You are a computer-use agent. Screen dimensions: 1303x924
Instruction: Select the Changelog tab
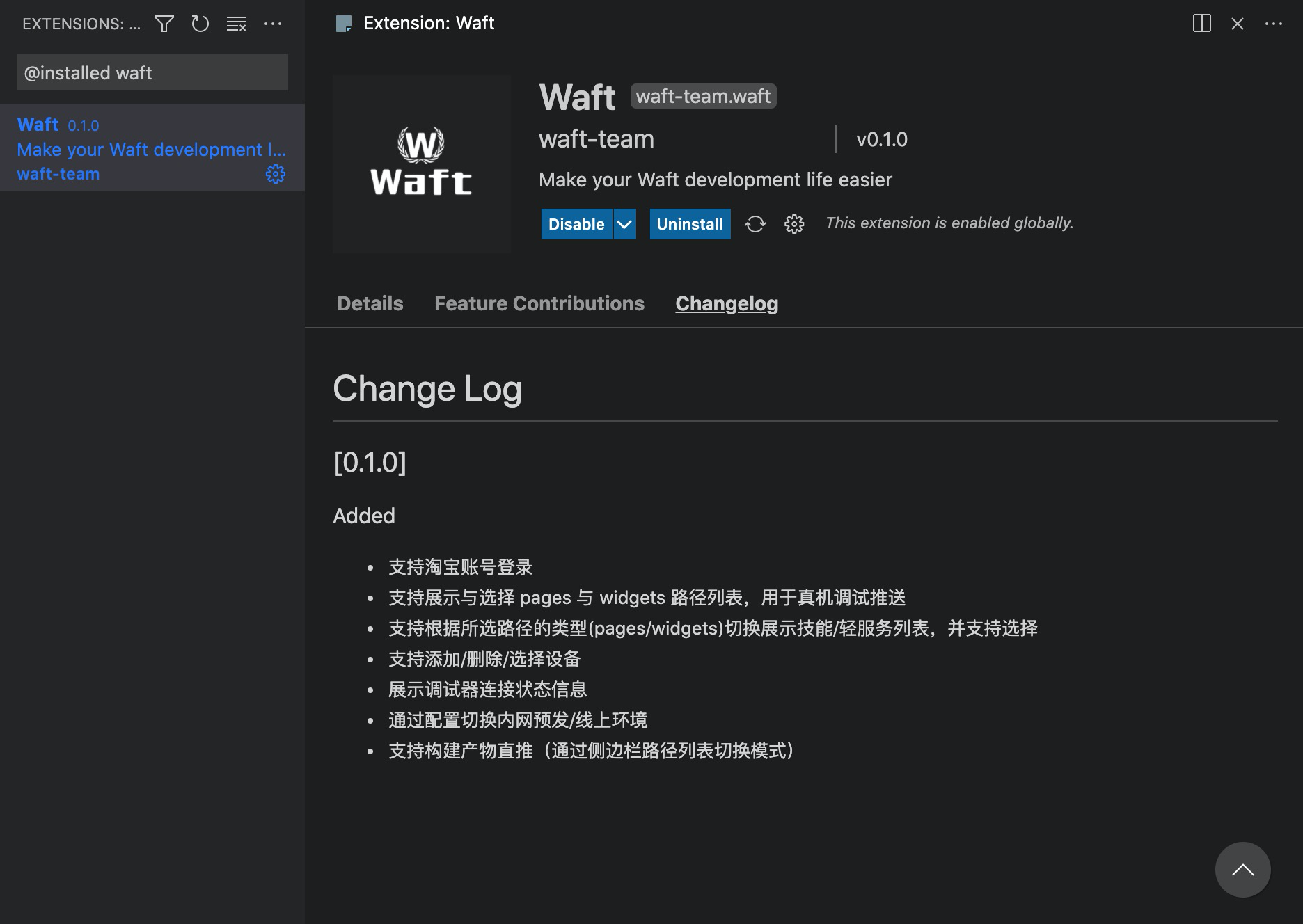coord(727,303)
